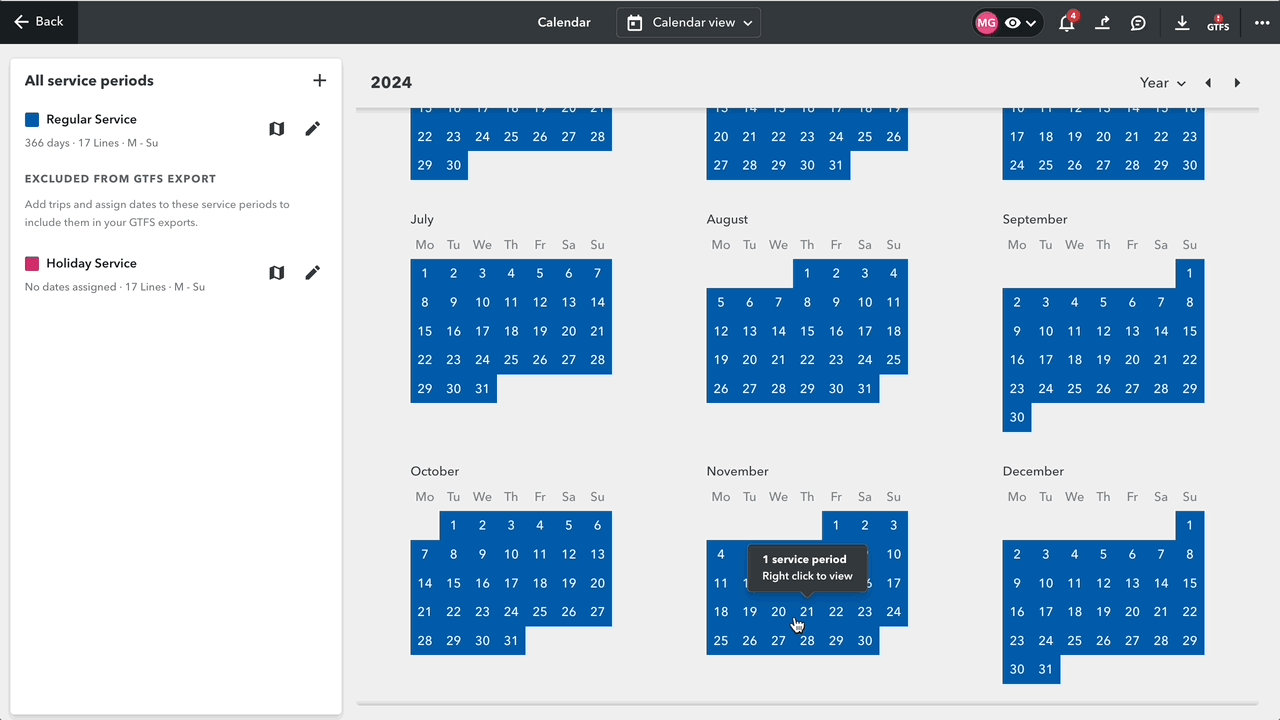Click the Holiday Service pink color swatch
This screenshot has width=1280, height=720.
[31, 262]
